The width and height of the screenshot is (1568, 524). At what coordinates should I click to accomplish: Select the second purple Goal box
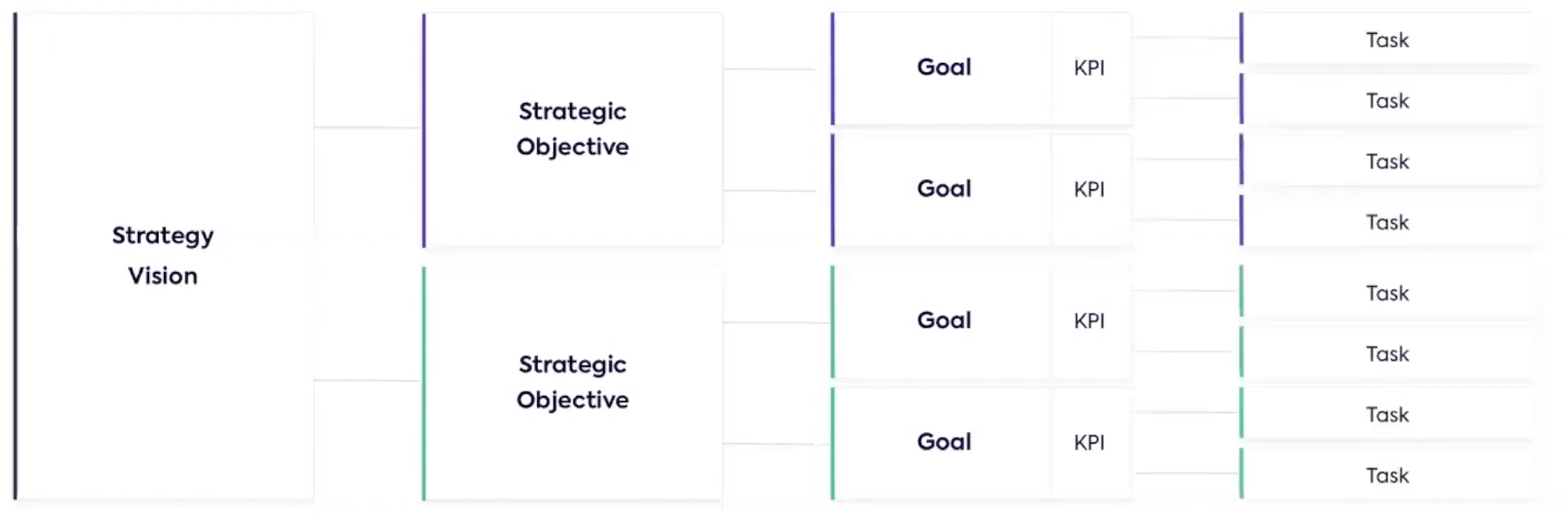[943, 189]
